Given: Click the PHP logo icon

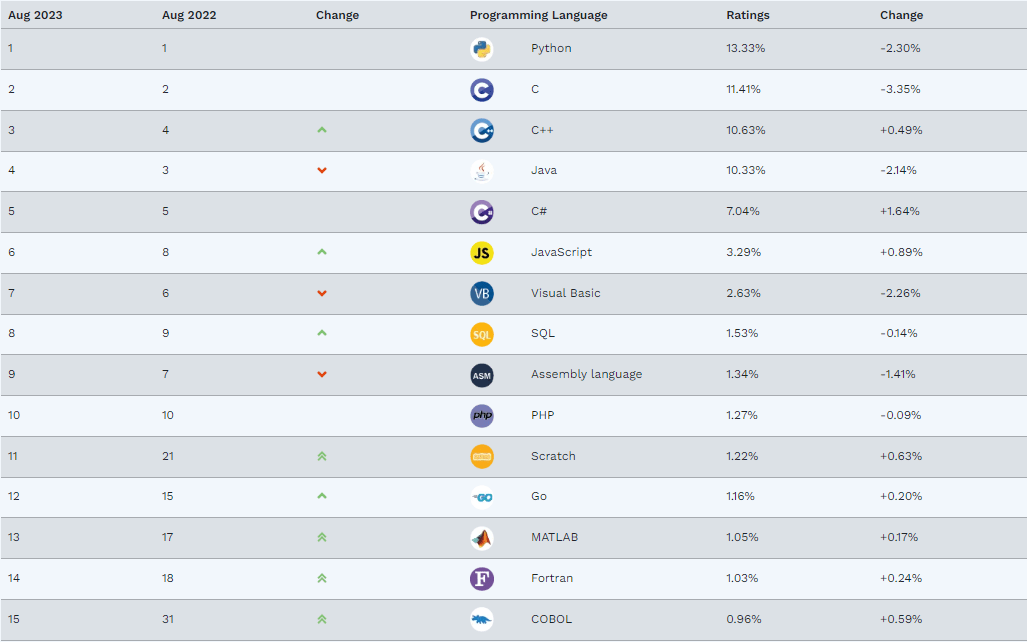Looking at the screenshot, I should pyautogui.click(x=482, y=415).
